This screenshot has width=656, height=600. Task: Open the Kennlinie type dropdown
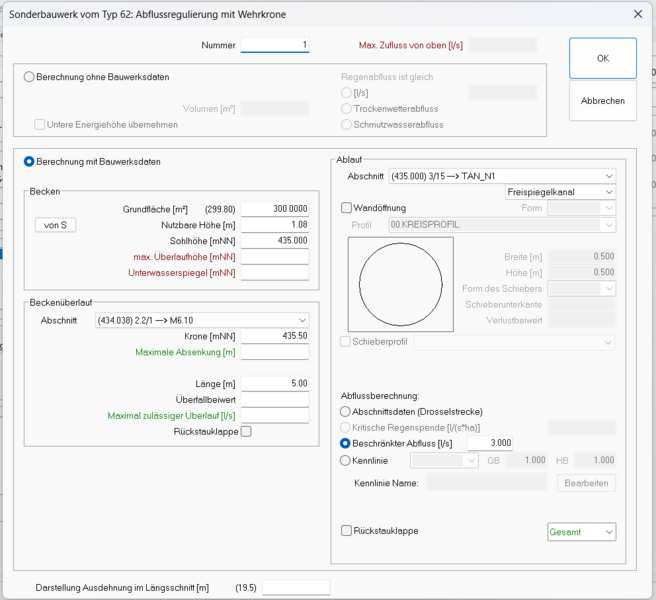[x=444, y=461]
